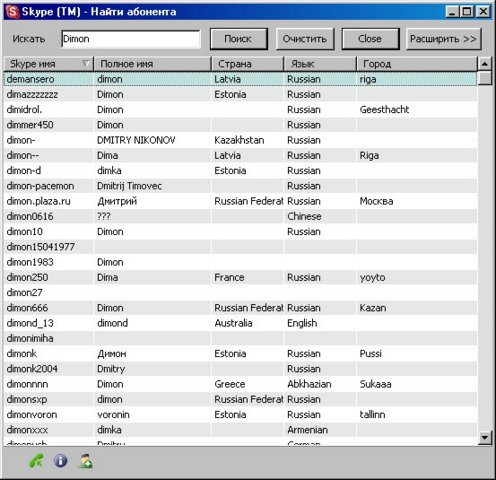This screenshot has width=496, height=480.
Task: Select the dimidrol. row
Action: pyautogui.click(x=240, y=110)
